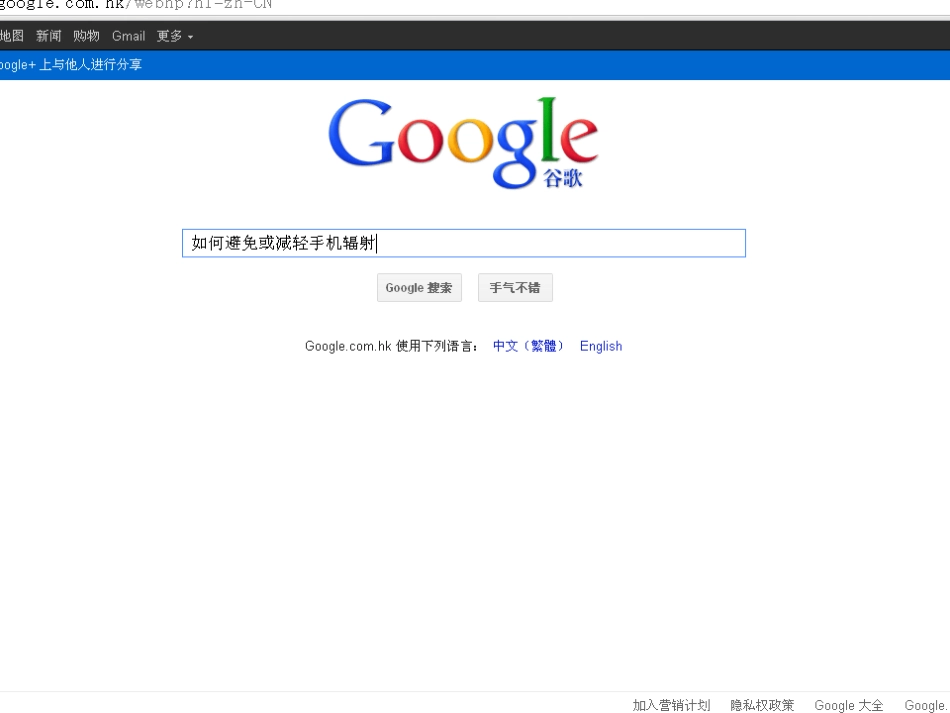Open the 购物 (Shopping) nav item

(x=86, y=36)
